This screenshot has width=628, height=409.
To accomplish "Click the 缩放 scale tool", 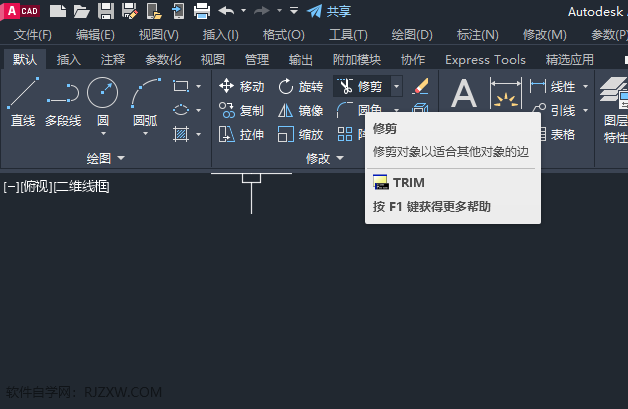I will [x=300, y=134].
